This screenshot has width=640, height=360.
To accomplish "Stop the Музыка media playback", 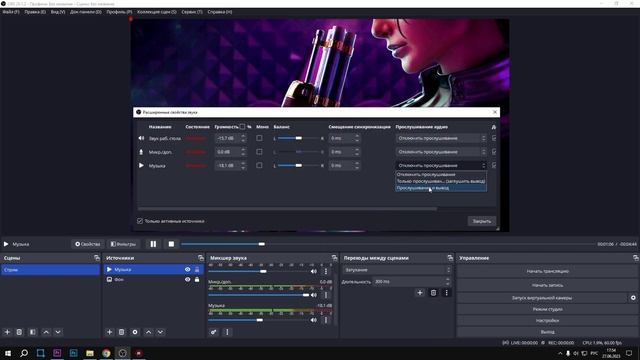I will tap(171, 244).
